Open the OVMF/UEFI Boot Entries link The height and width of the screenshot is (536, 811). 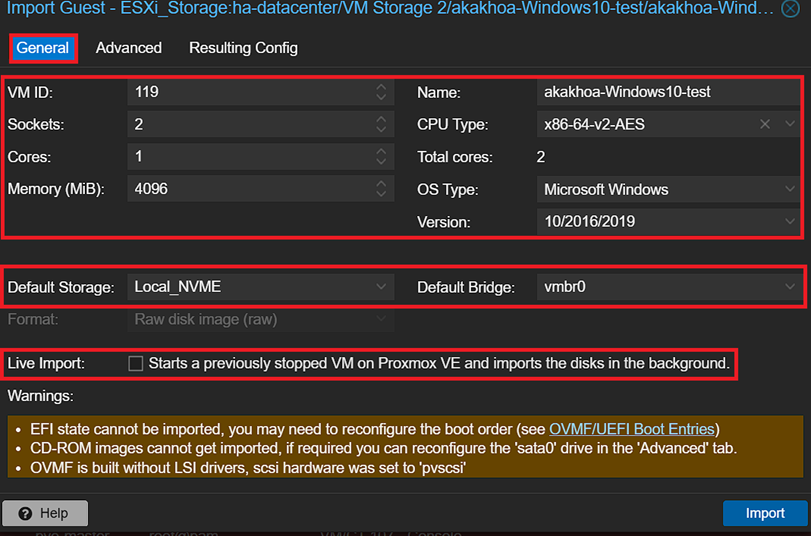pos(632,430)
